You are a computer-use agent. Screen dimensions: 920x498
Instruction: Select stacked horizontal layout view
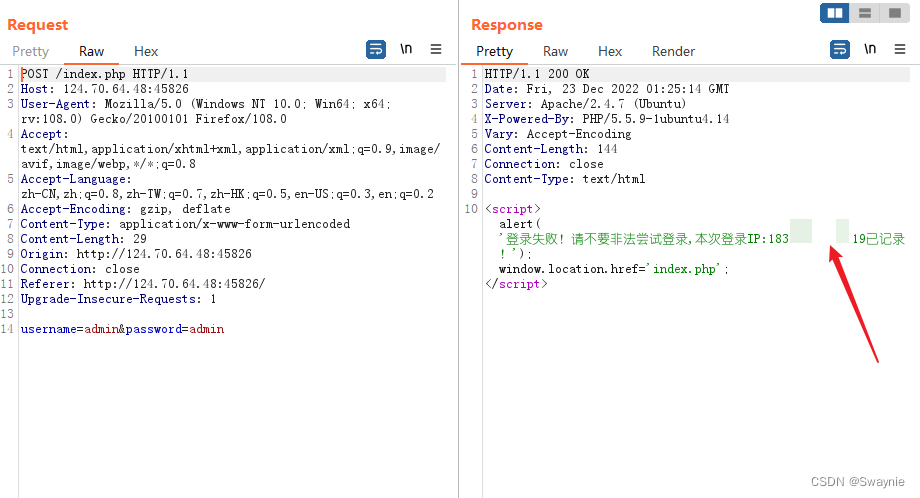865,13
